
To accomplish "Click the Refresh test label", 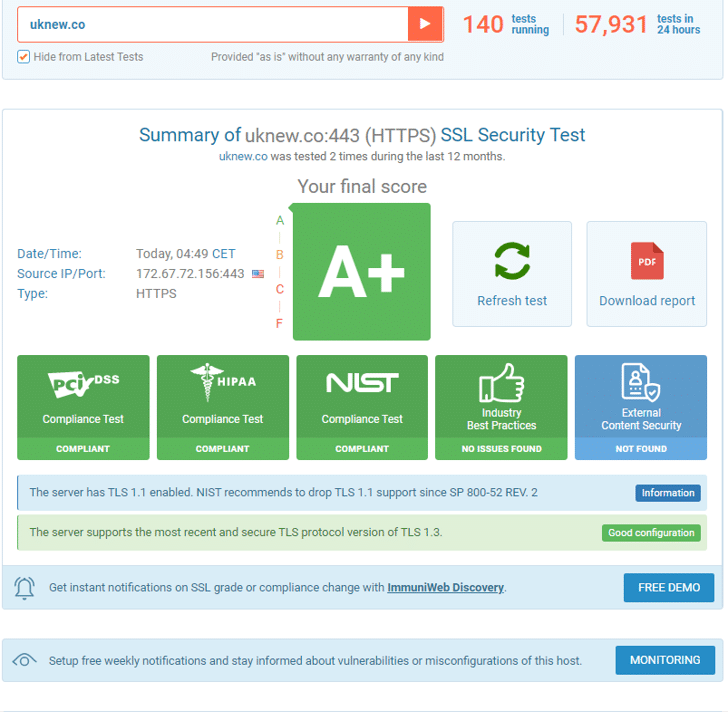I will click(x=512, y=301).
